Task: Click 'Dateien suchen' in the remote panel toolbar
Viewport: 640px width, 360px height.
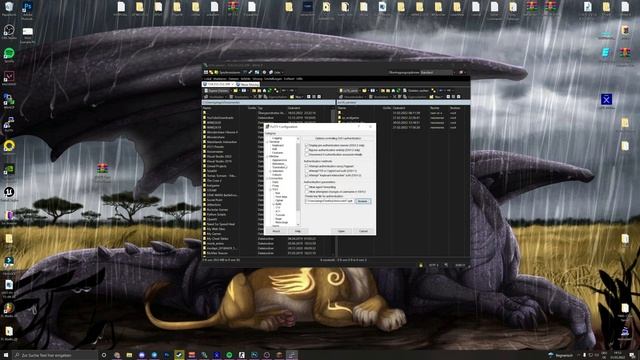Action: 416,91
